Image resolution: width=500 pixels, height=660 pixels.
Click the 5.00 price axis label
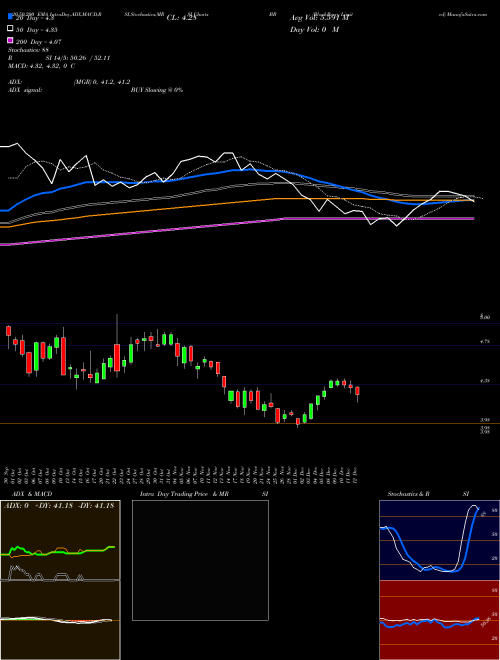click(485, 317)
